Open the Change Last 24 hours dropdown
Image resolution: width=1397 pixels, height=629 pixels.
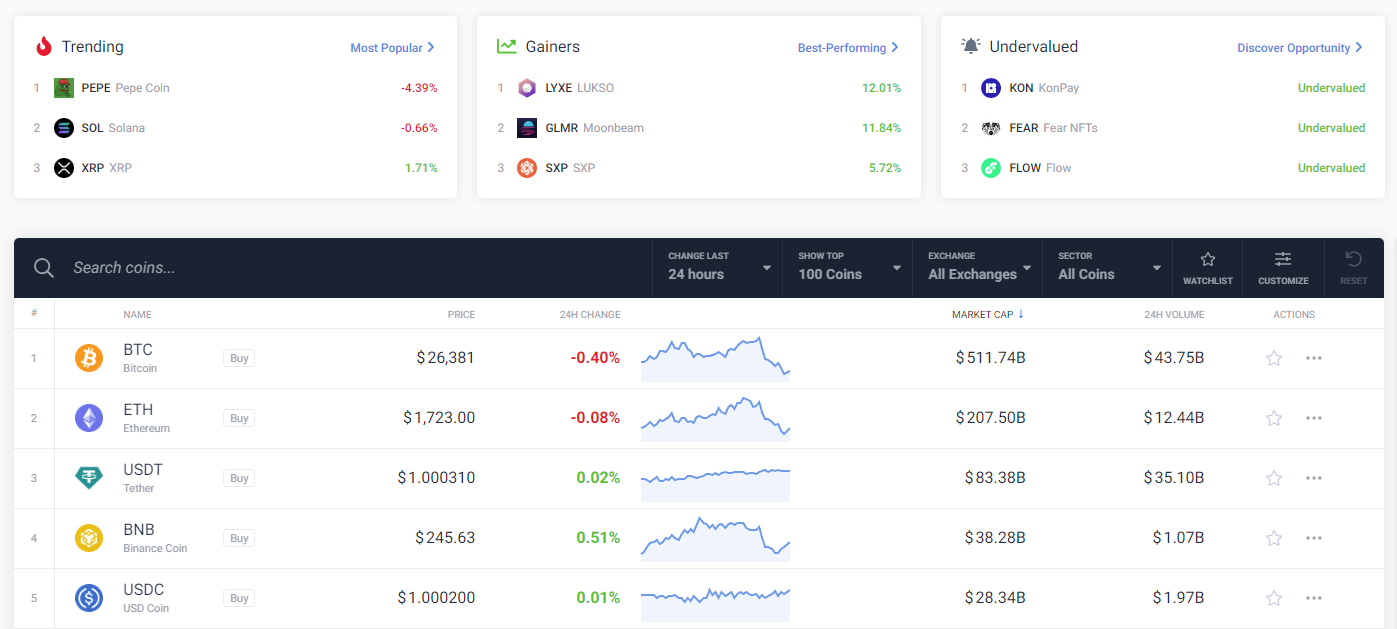click(x=717, y=268)
